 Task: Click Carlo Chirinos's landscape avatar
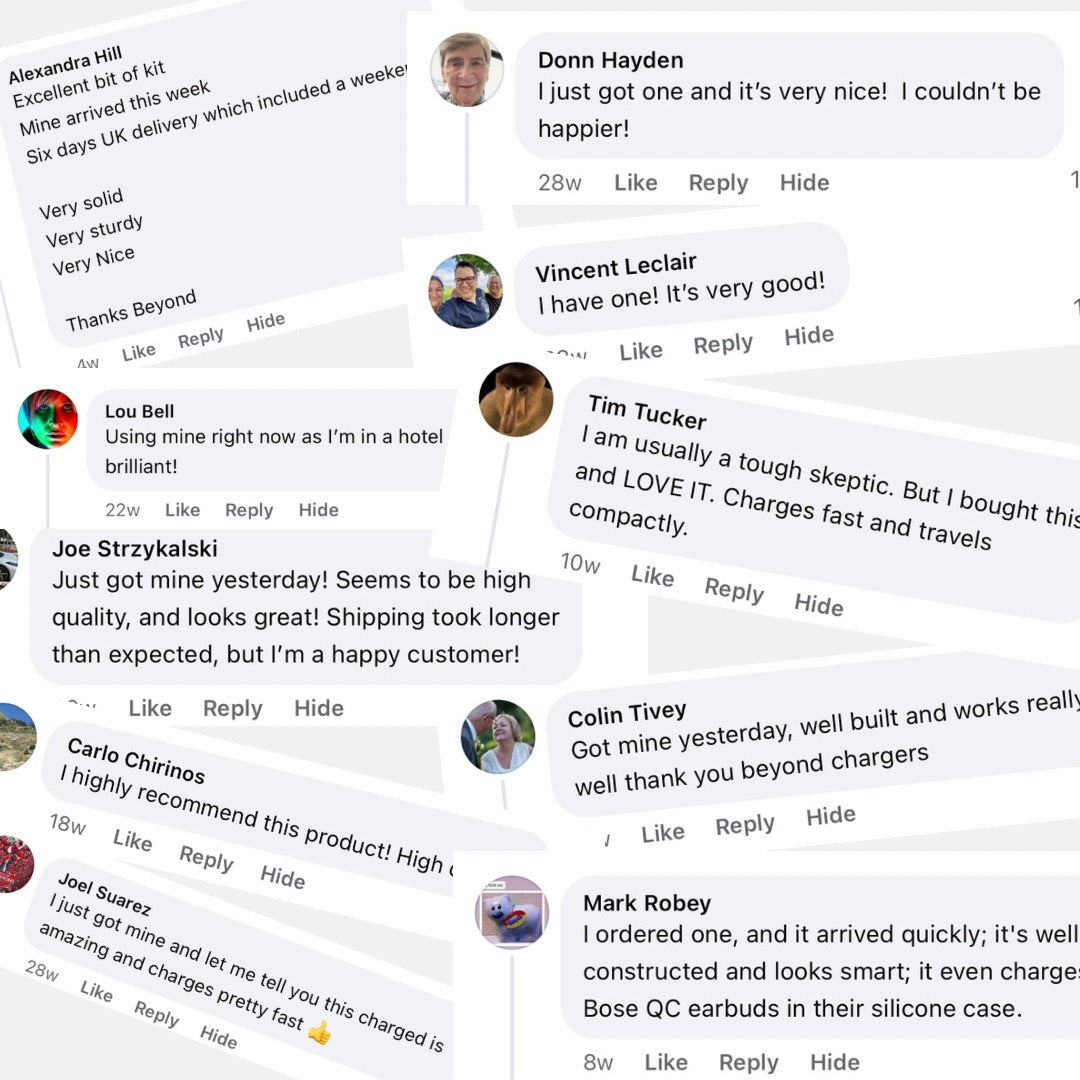(14, 737)
